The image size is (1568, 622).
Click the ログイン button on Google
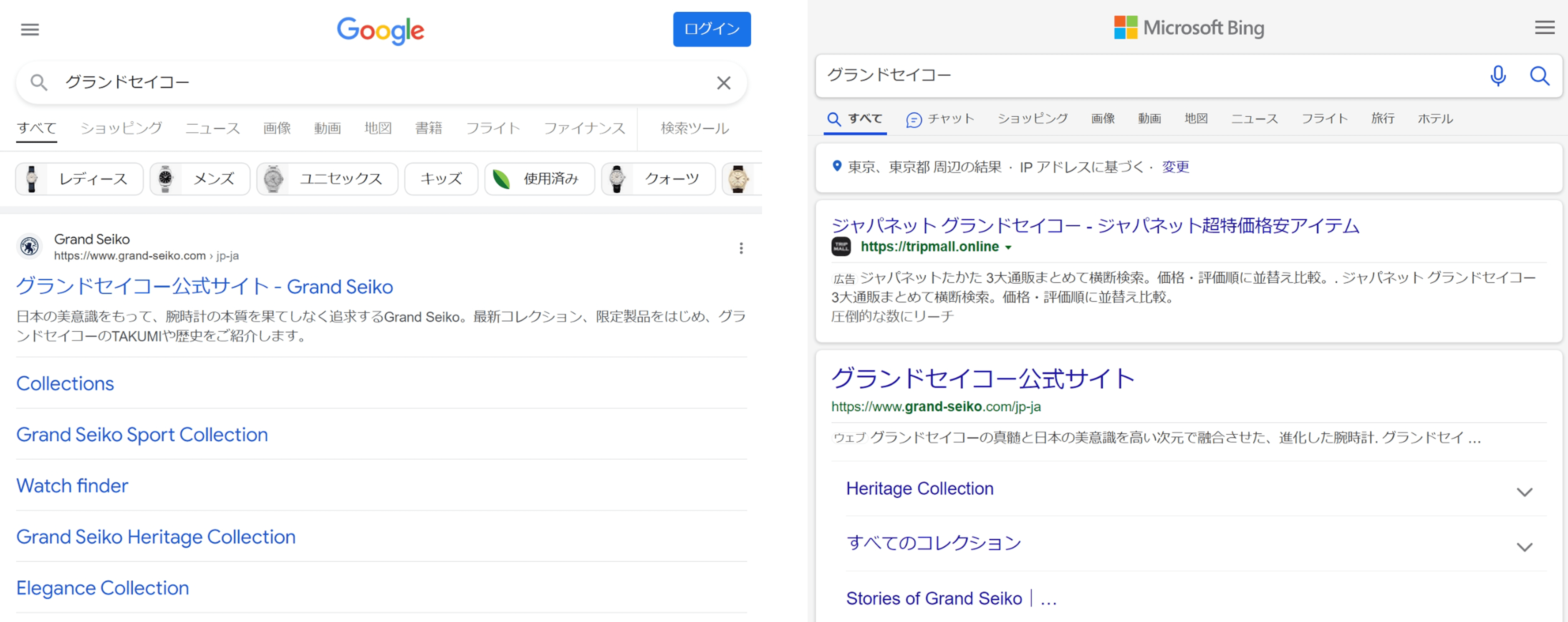click(712, 29)
